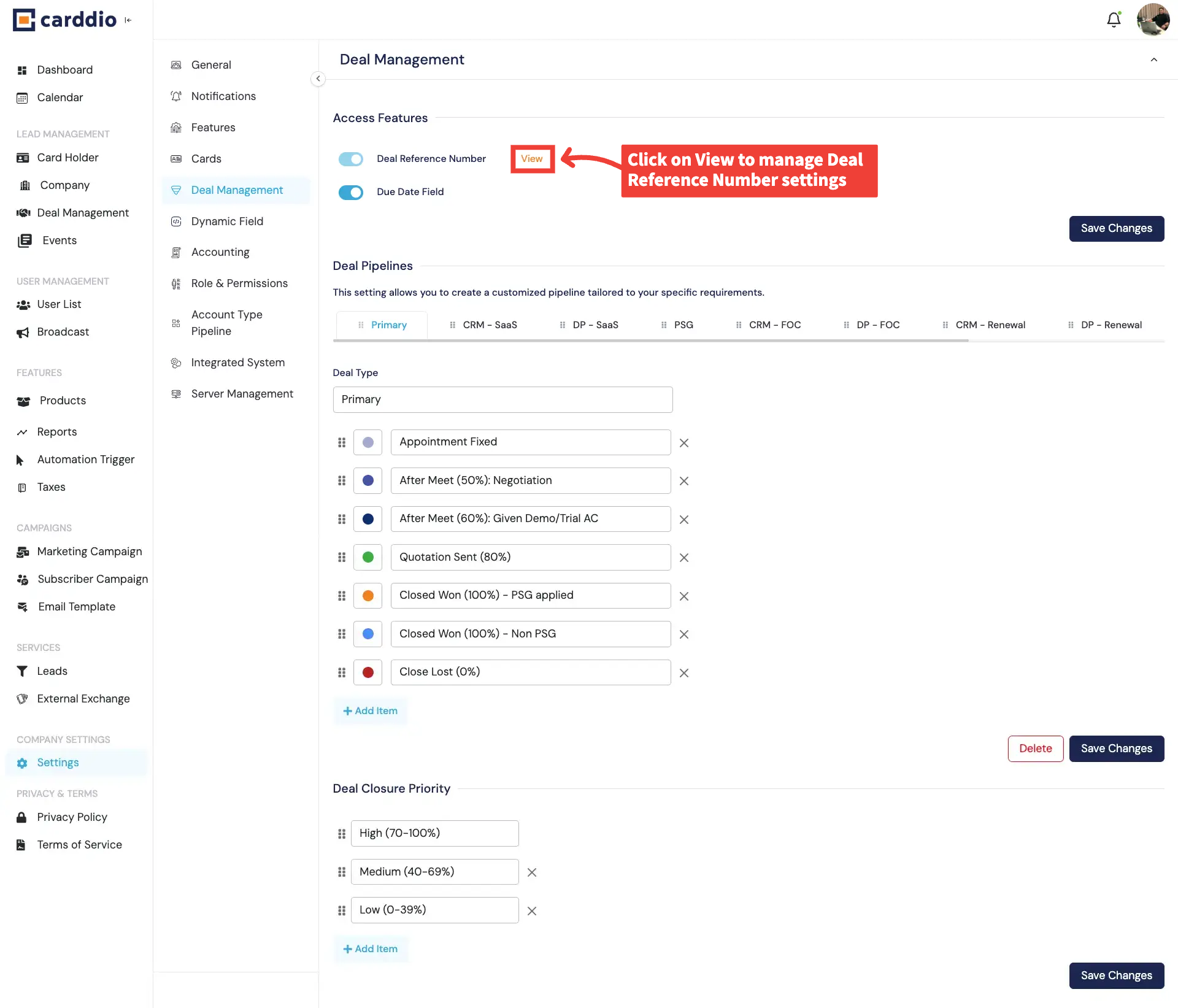Disable the Due Date Field toggle
Viewport: 1178px width, 1008px height.
click(351, 192)
